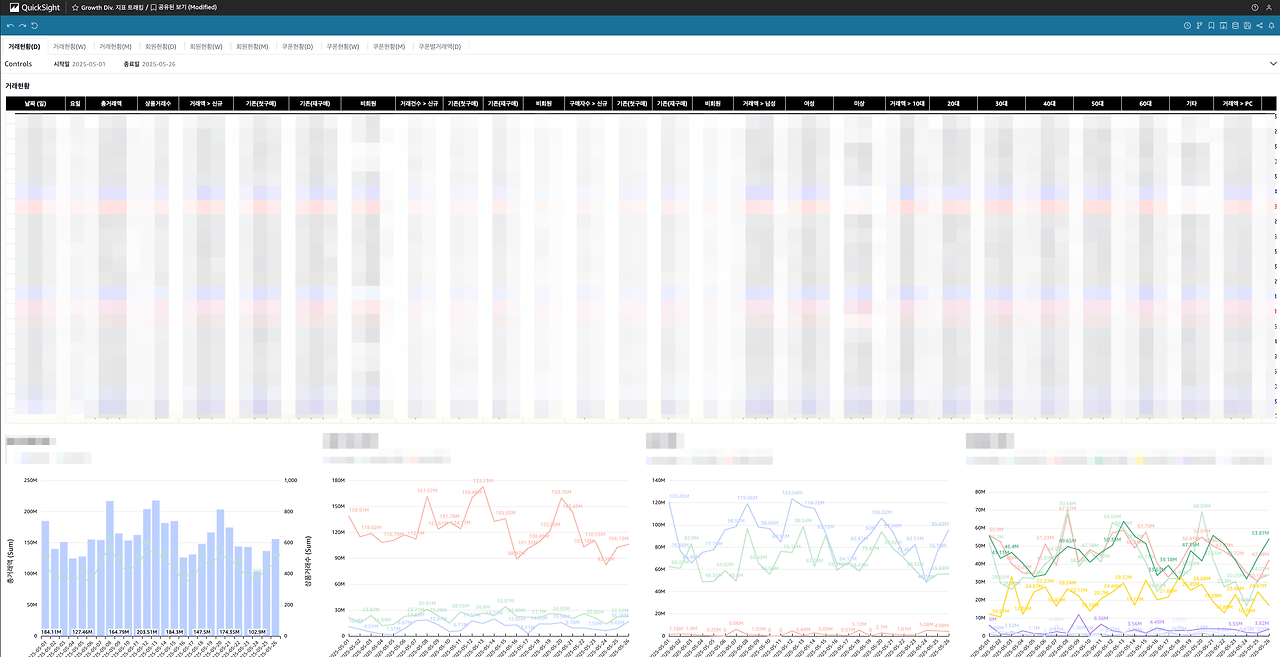Click the bookmark icon beside 공유된 보기
The width and height of the screenshot is (1280, 657).
[153, 7]
